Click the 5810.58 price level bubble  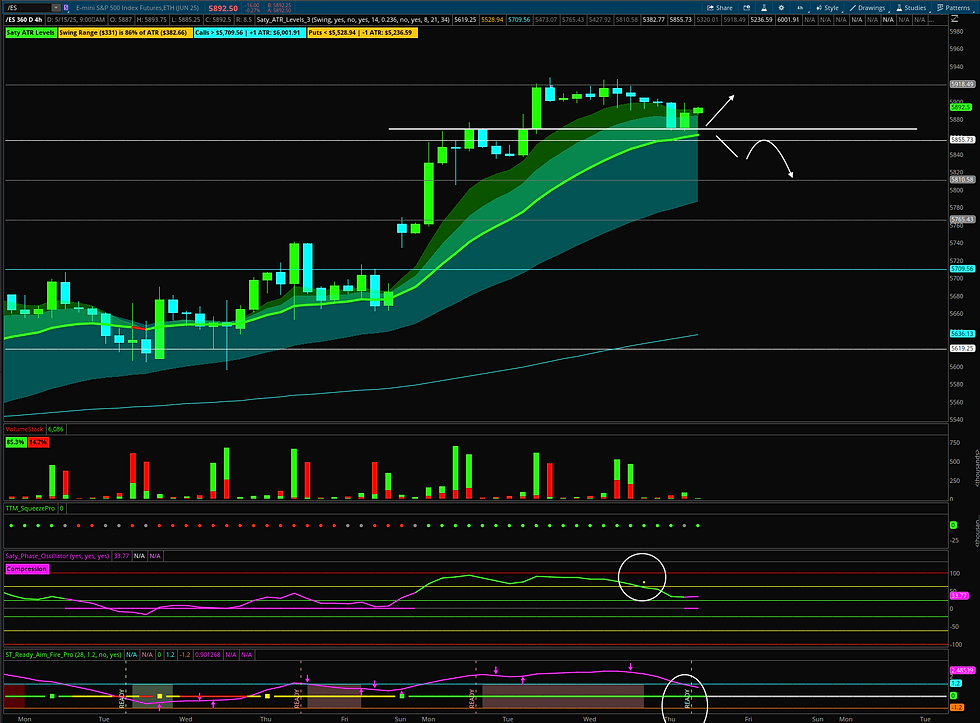click(962, 179)
